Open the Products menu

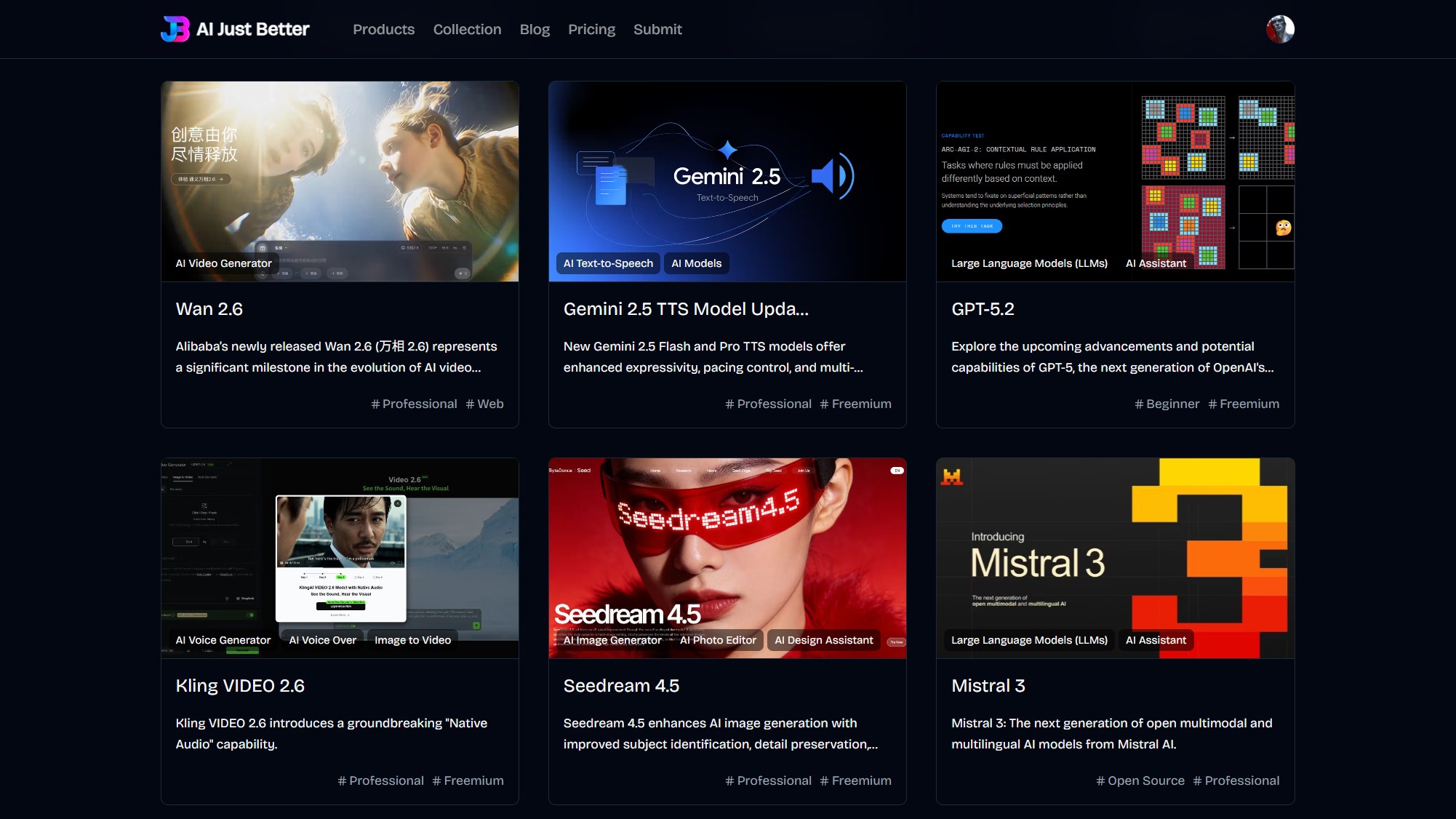coord(383,29)
